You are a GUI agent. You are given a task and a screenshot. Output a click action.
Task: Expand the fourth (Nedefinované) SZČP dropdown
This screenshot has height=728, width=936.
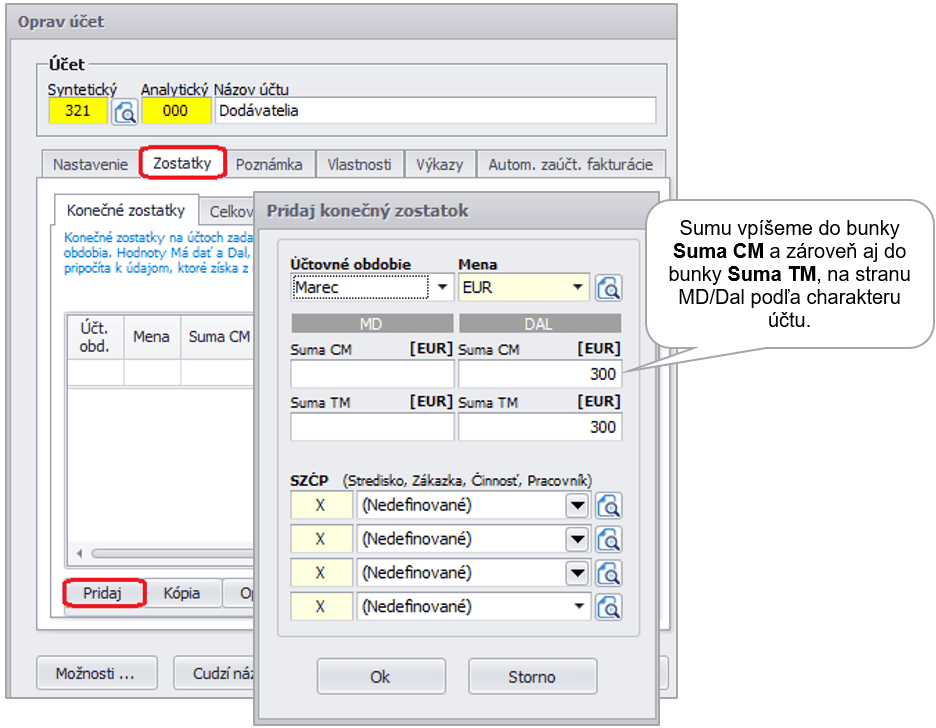click(x=577, y=607)
